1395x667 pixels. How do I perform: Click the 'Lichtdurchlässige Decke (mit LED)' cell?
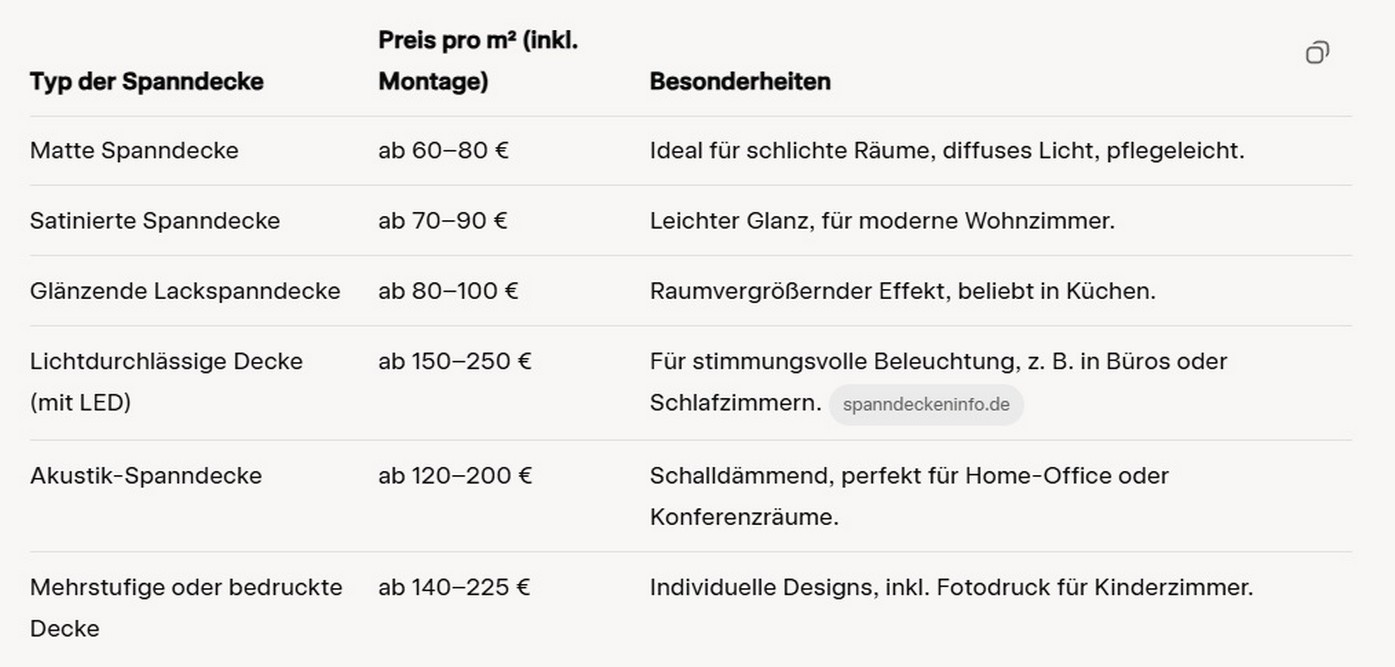[x=166, y=381]
